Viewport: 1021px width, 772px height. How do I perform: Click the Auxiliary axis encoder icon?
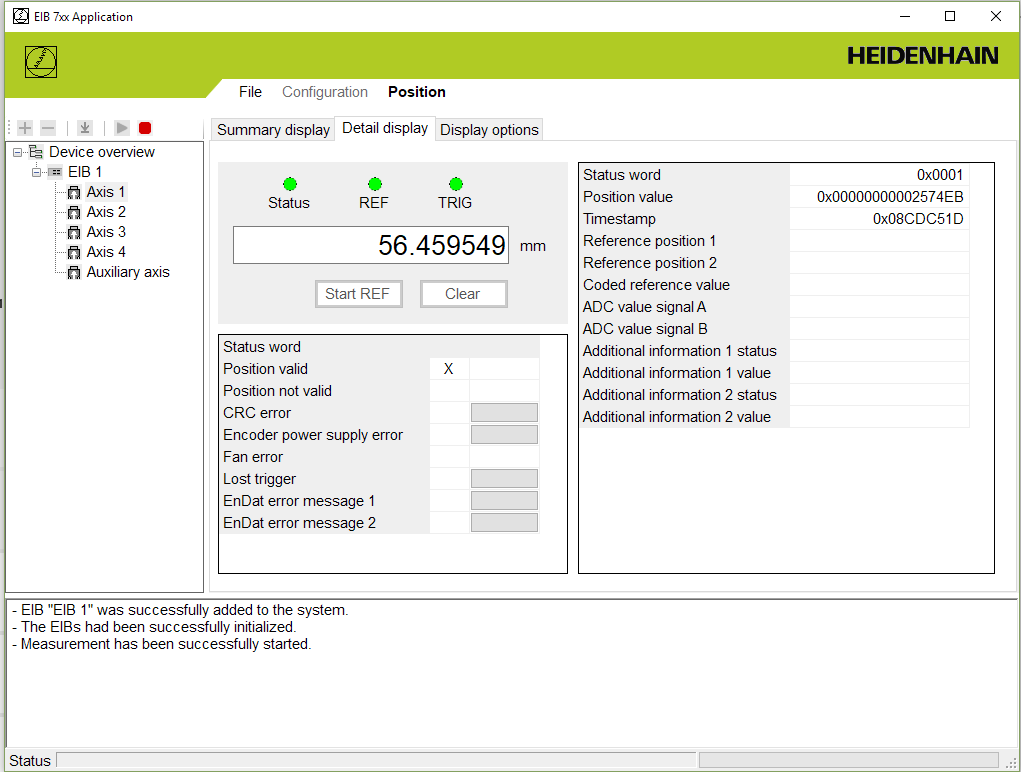(74, 272)
